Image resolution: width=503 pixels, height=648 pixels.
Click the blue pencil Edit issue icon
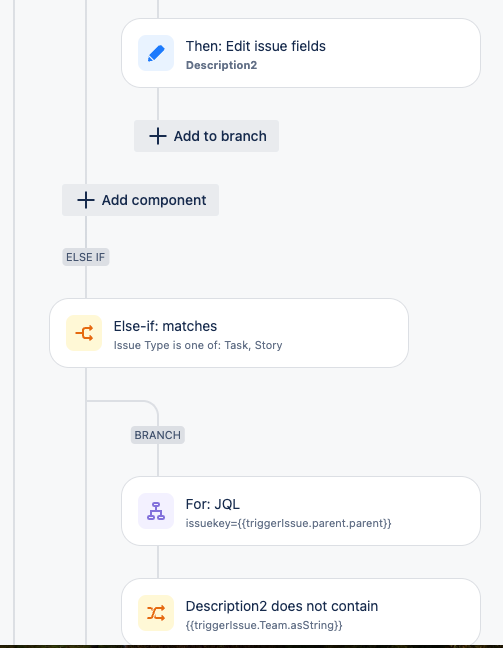(x=156, y=53)
